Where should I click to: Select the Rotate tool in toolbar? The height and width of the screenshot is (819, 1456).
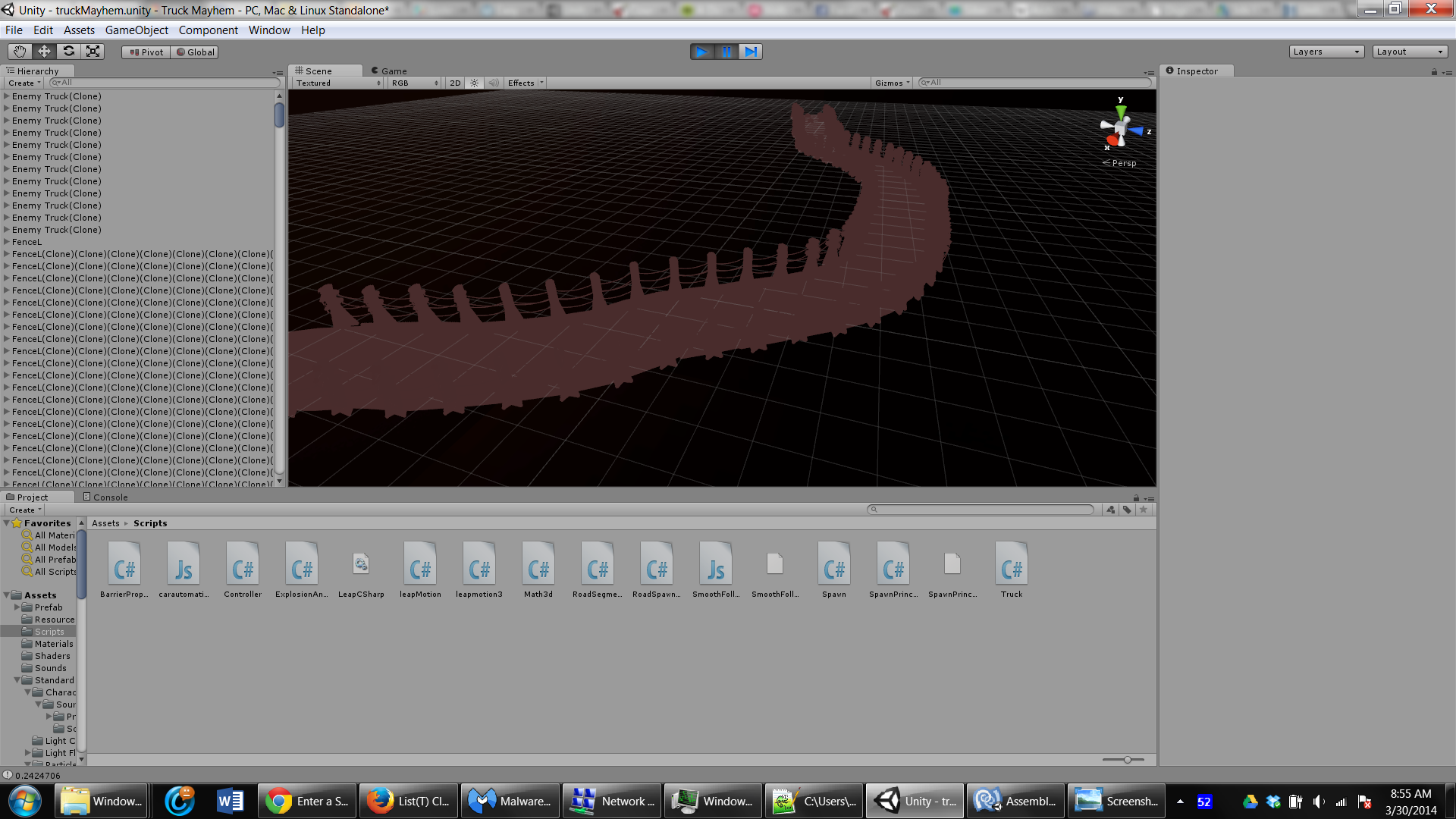69,52
